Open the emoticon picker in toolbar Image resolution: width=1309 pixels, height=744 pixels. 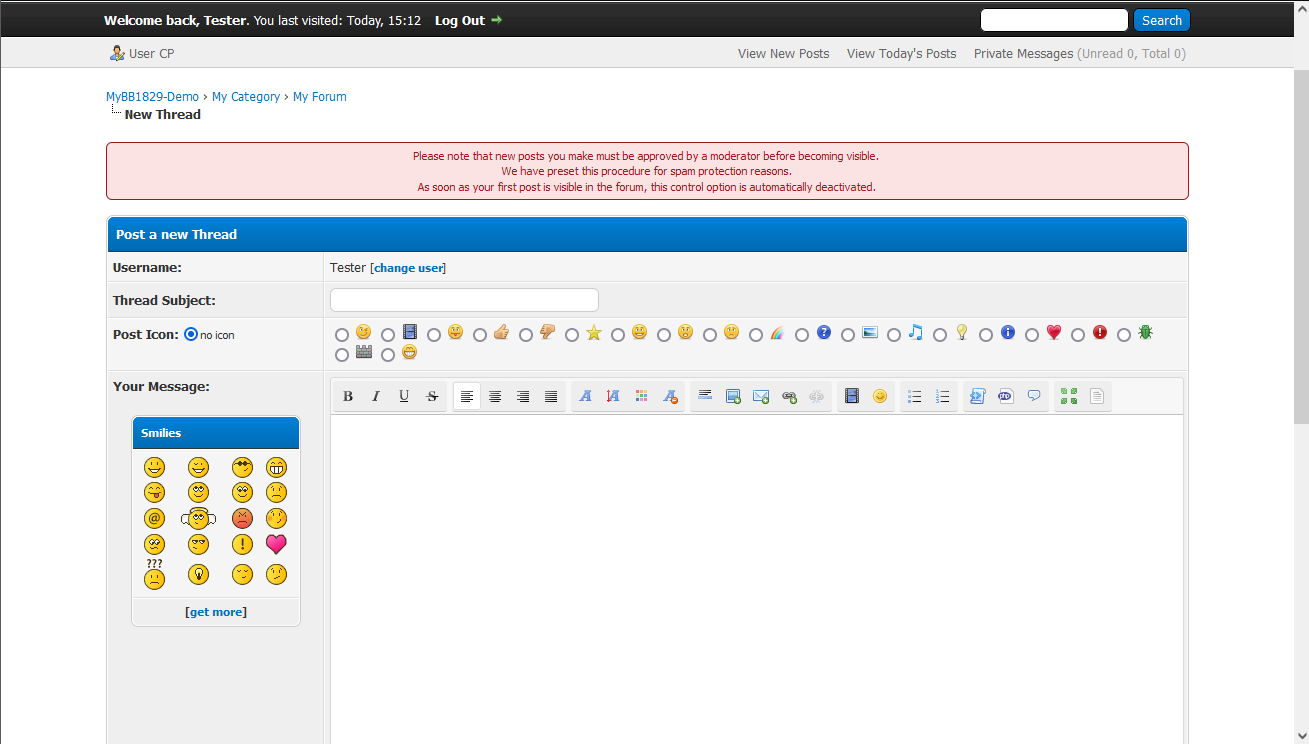[880, 396]
